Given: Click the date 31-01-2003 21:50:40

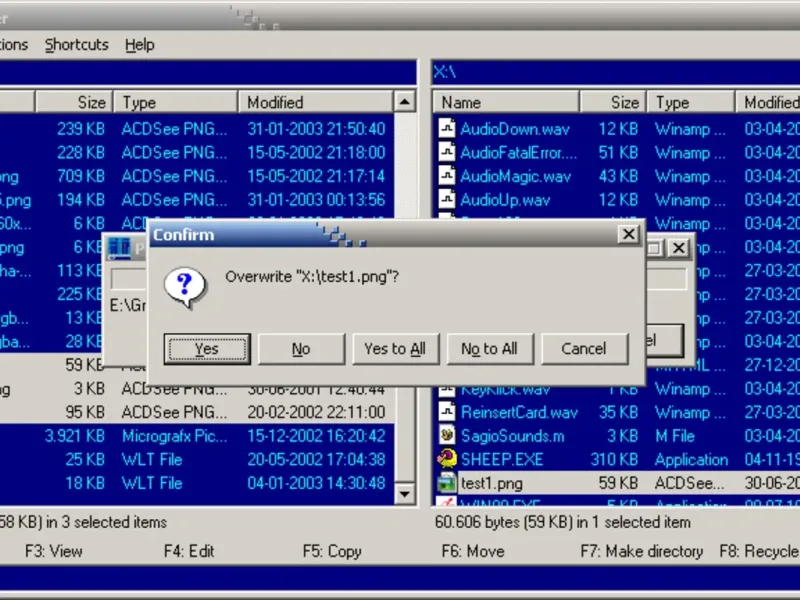Looking at the screenshot, I should pos(316,129).
